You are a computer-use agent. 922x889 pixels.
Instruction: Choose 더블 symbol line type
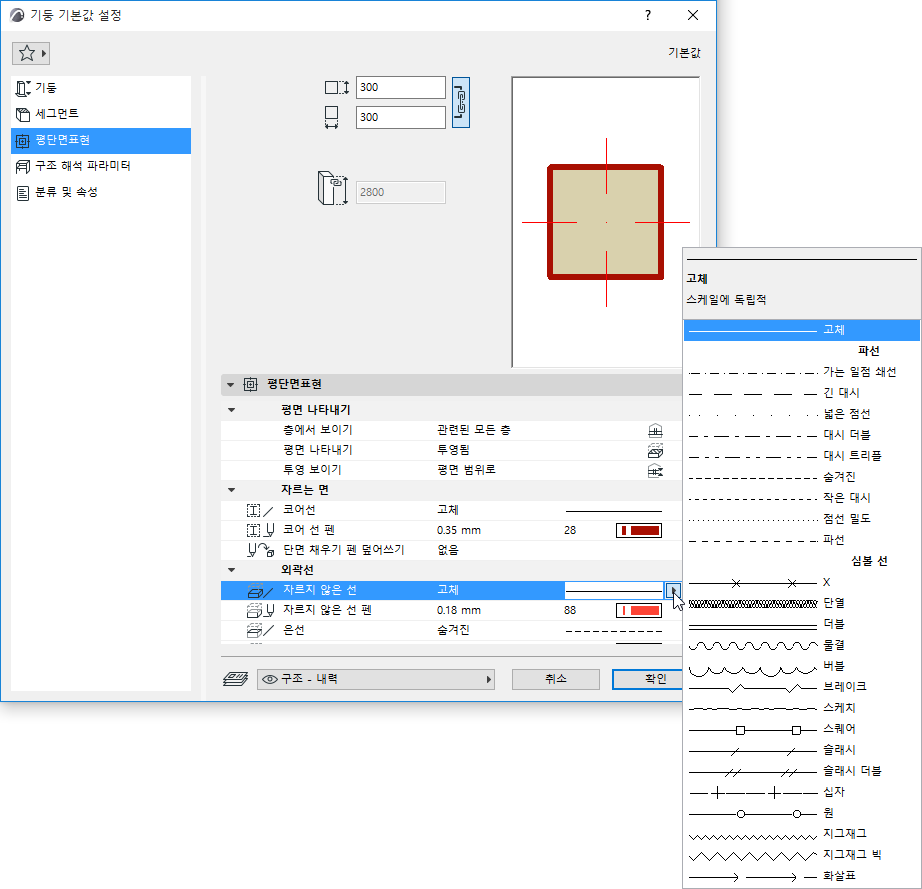(x=802, y=624)
